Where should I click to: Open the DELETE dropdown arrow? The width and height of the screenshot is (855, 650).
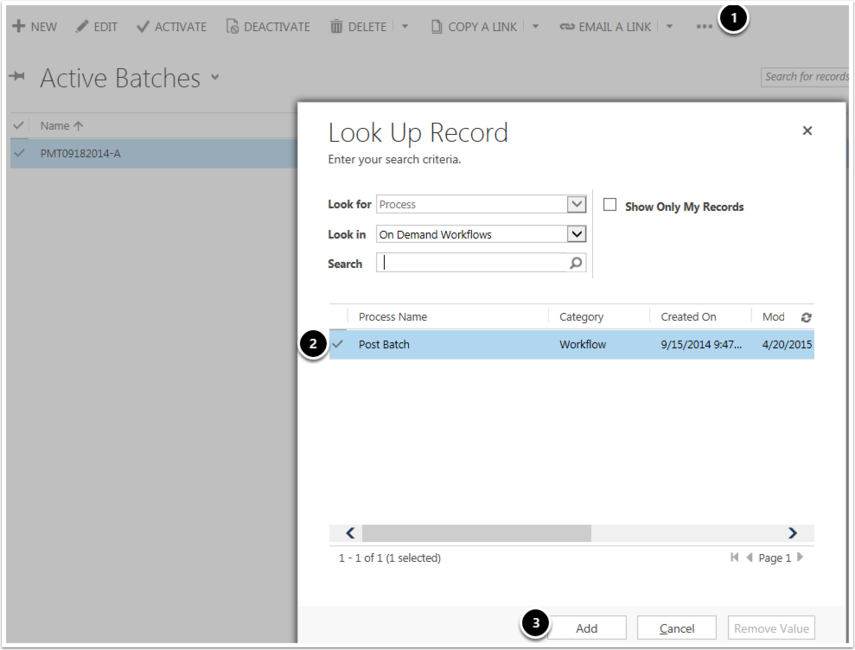(x=405, y=26)
